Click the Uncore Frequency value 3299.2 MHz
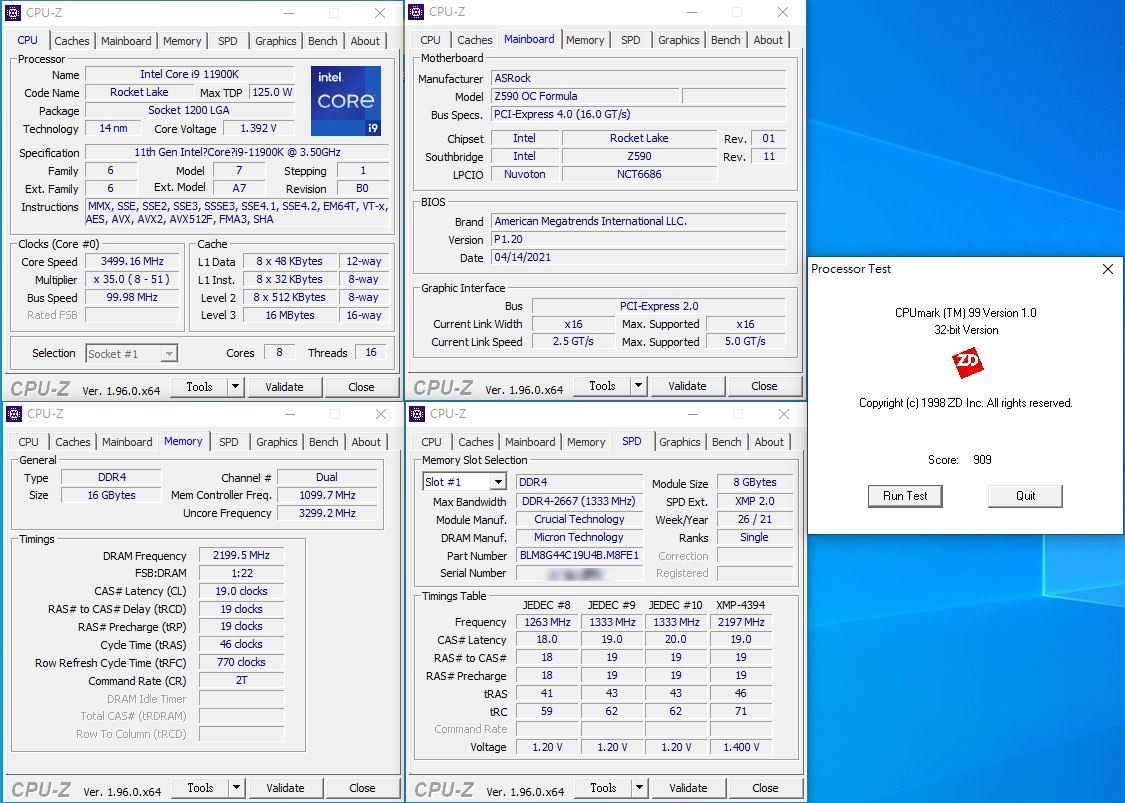 (327, 513)
